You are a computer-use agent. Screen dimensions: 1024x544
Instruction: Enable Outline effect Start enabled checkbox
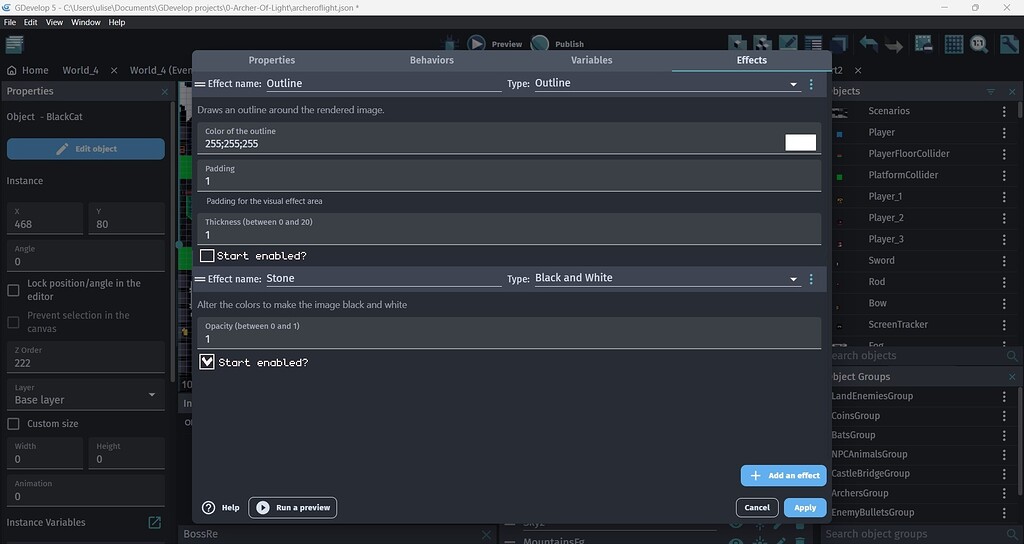pyautogui.click(x=207, y=255)
